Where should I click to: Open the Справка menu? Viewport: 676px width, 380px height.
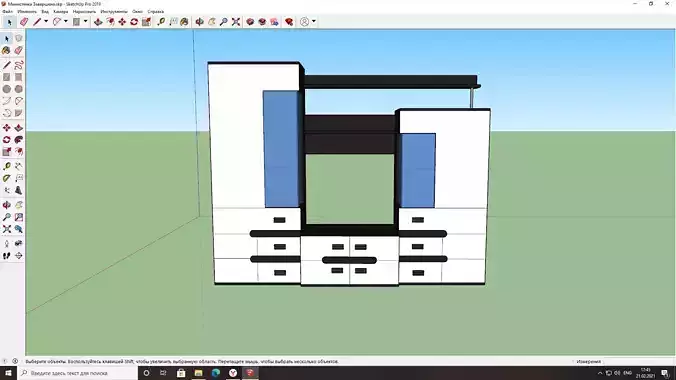[x=156, y=12]
